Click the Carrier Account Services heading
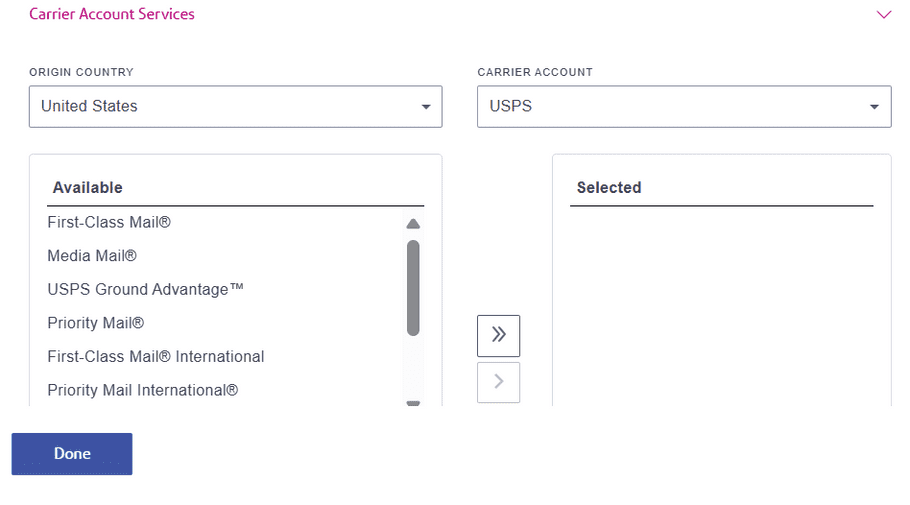 [x=112, y=15]
